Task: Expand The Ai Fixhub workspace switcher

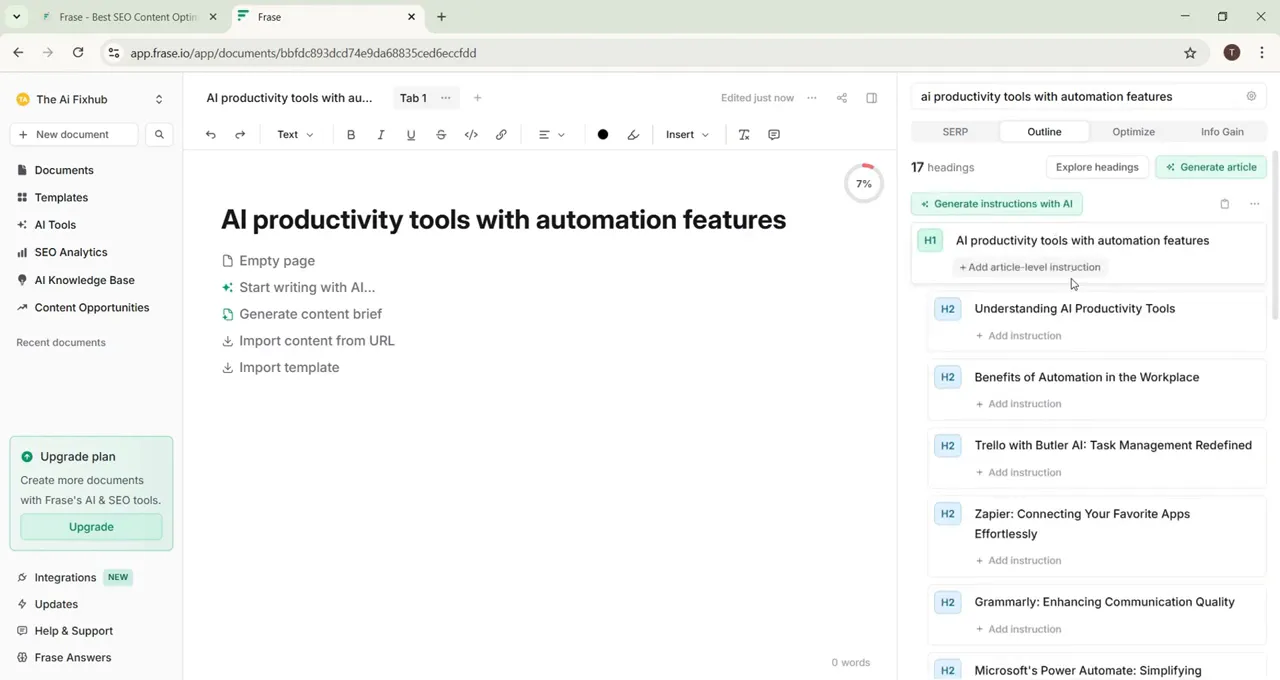Action: (x=158, y=99)
